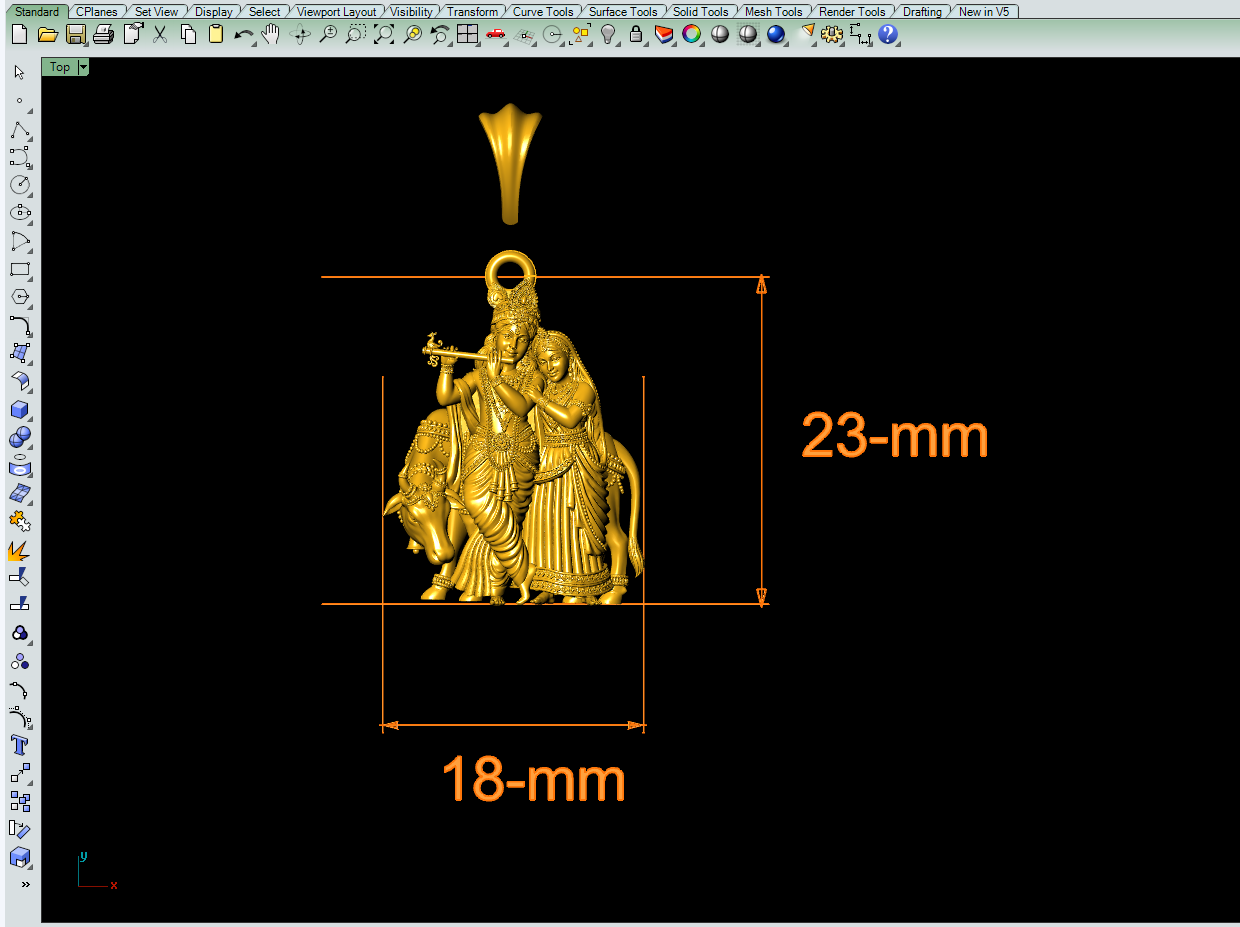
Task: Toggle the lock objects padlock icon
Action: pyautogui.click(x=636, y=35)
